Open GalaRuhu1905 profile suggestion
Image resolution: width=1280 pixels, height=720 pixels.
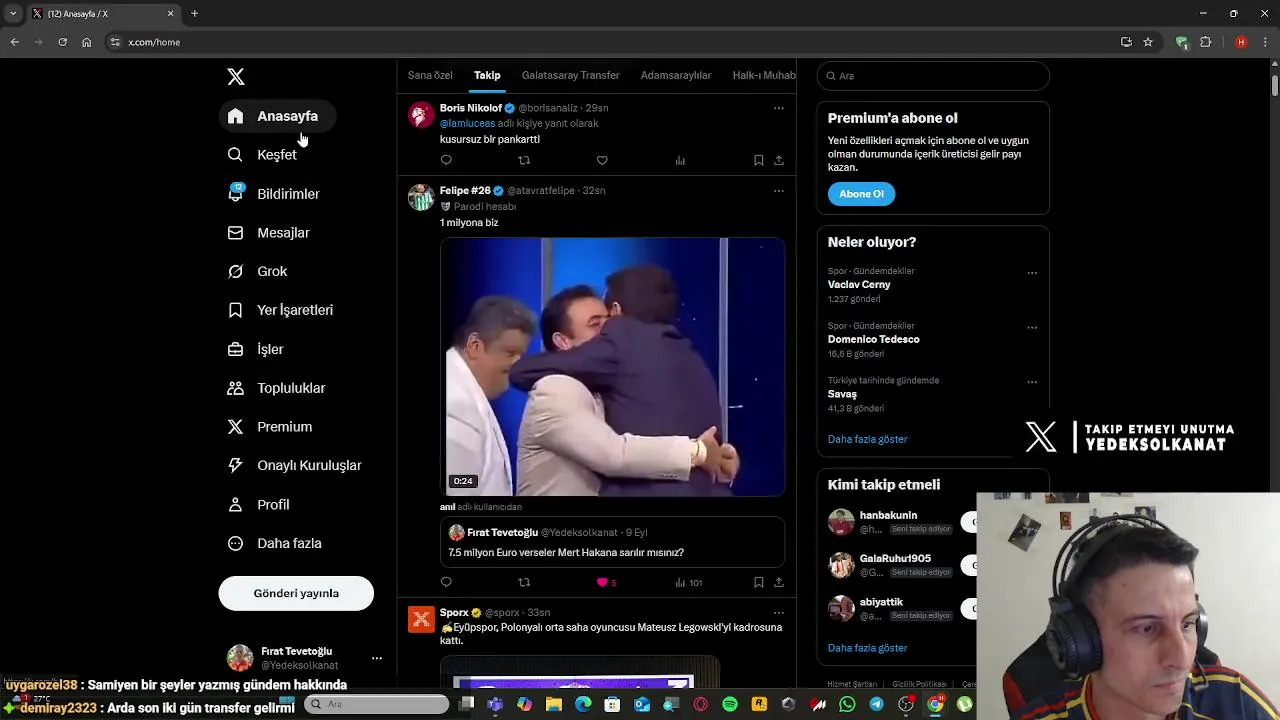[895, 559]
